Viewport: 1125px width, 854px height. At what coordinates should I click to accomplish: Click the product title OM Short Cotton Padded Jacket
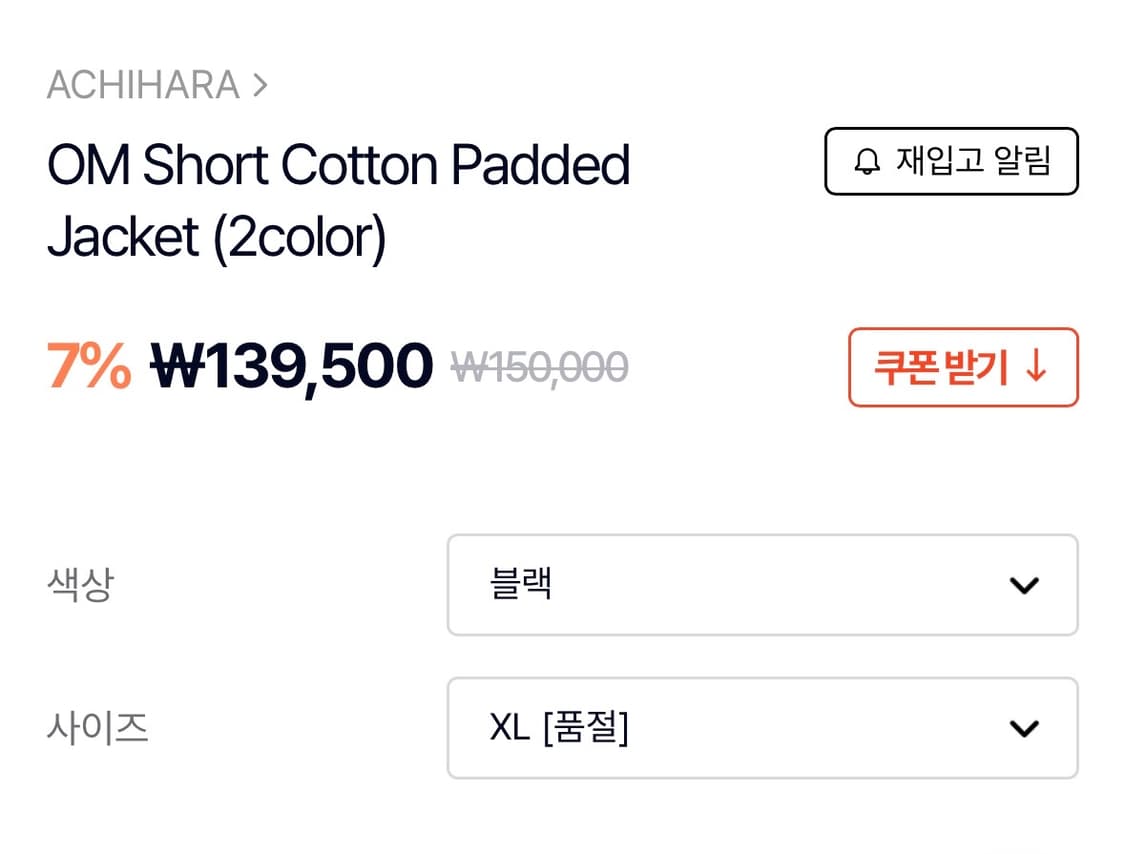(339, 199)
